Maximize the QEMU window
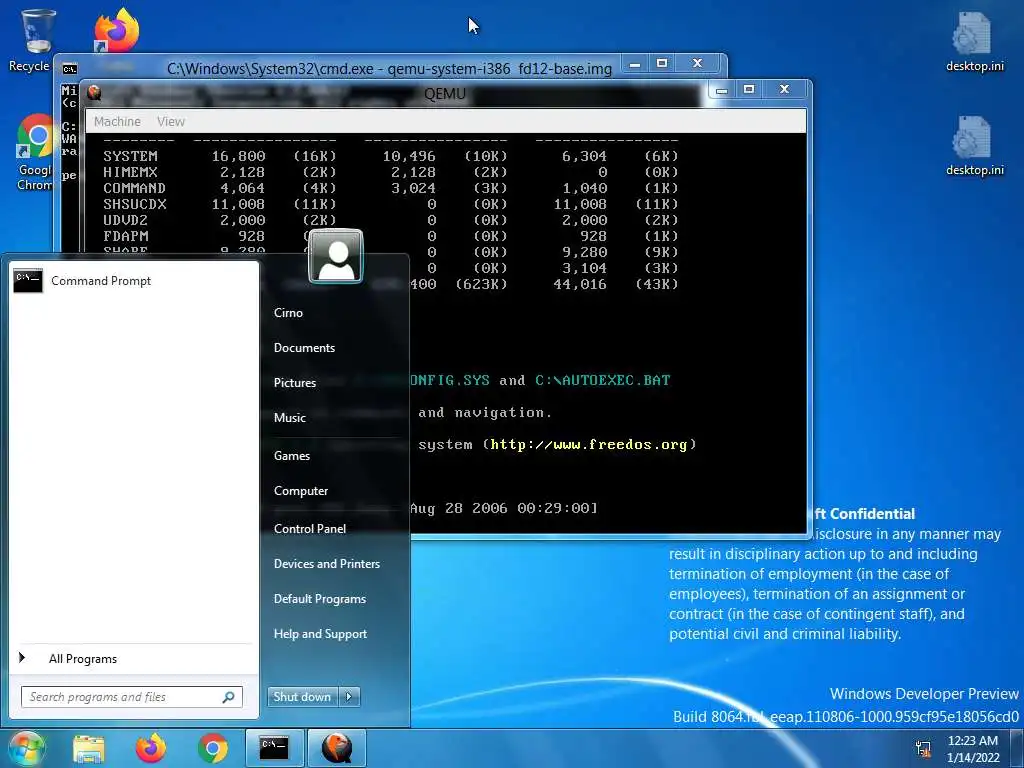Viewport: 1024px width, 768px height. [749, 89]
